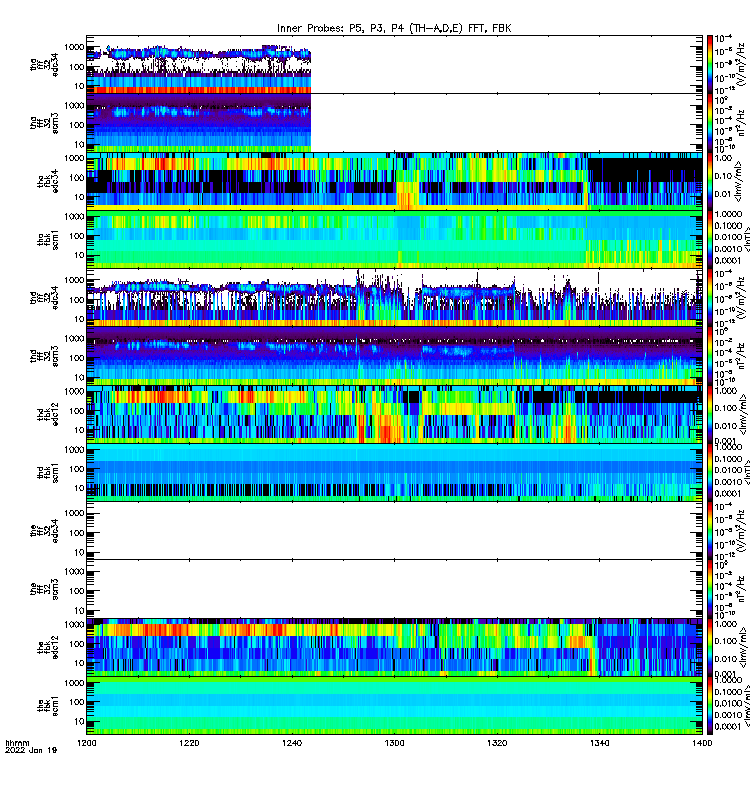Click the 'hhmm' axis unit label
Viewport: 750px width, 800px height.
[x=17, y=743]
